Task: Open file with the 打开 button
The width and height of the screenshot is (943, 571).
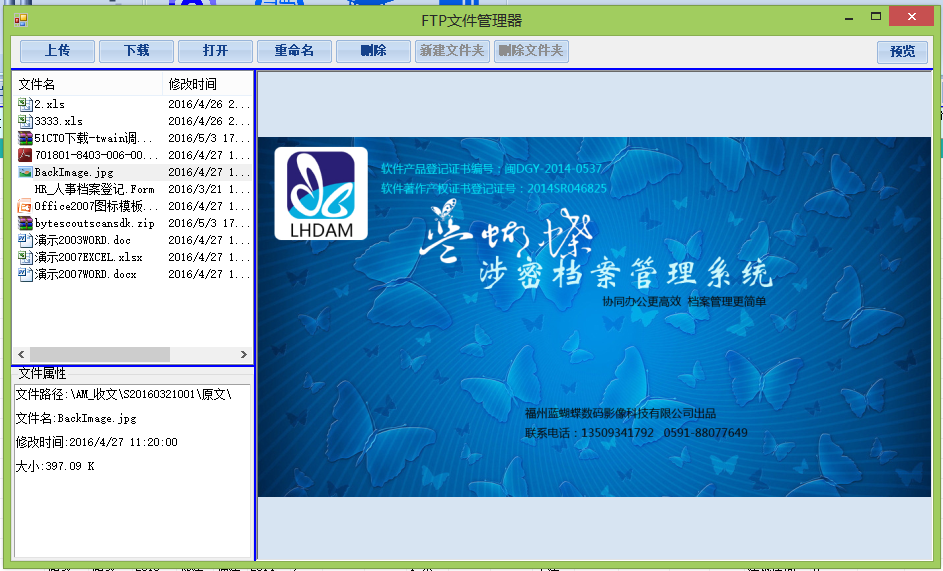Action: [x=215, y=51]
